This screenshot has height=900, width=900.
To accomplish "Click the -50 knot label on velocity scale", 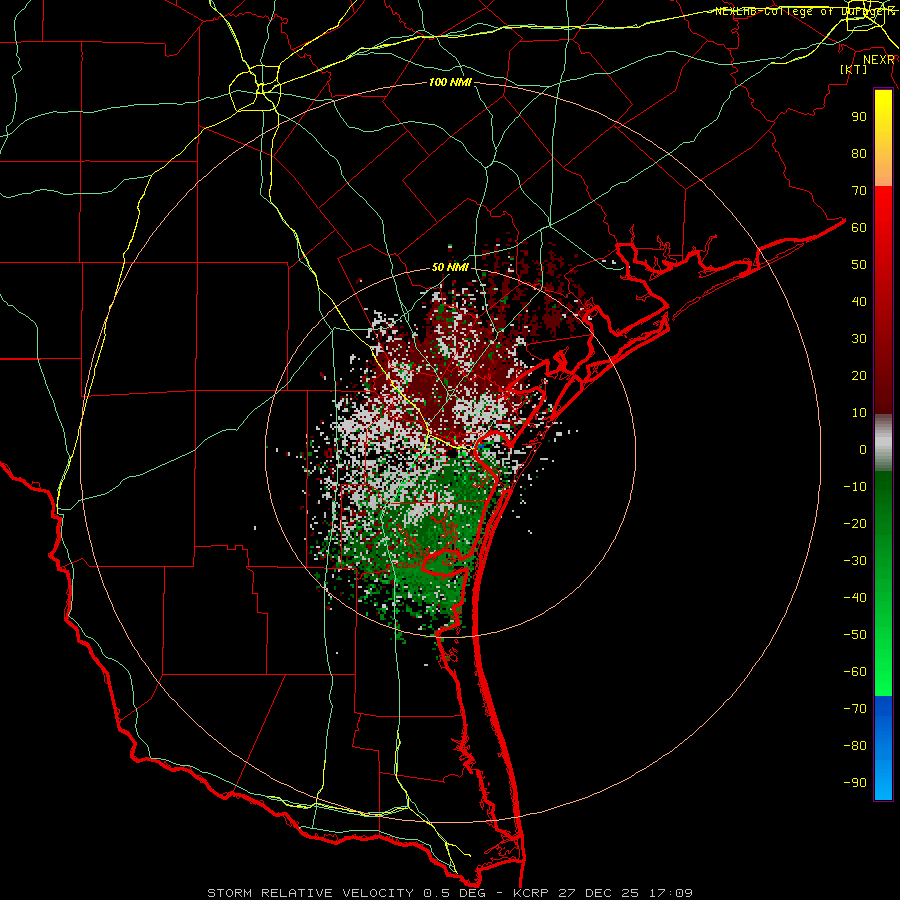I will tap(855, 635).
